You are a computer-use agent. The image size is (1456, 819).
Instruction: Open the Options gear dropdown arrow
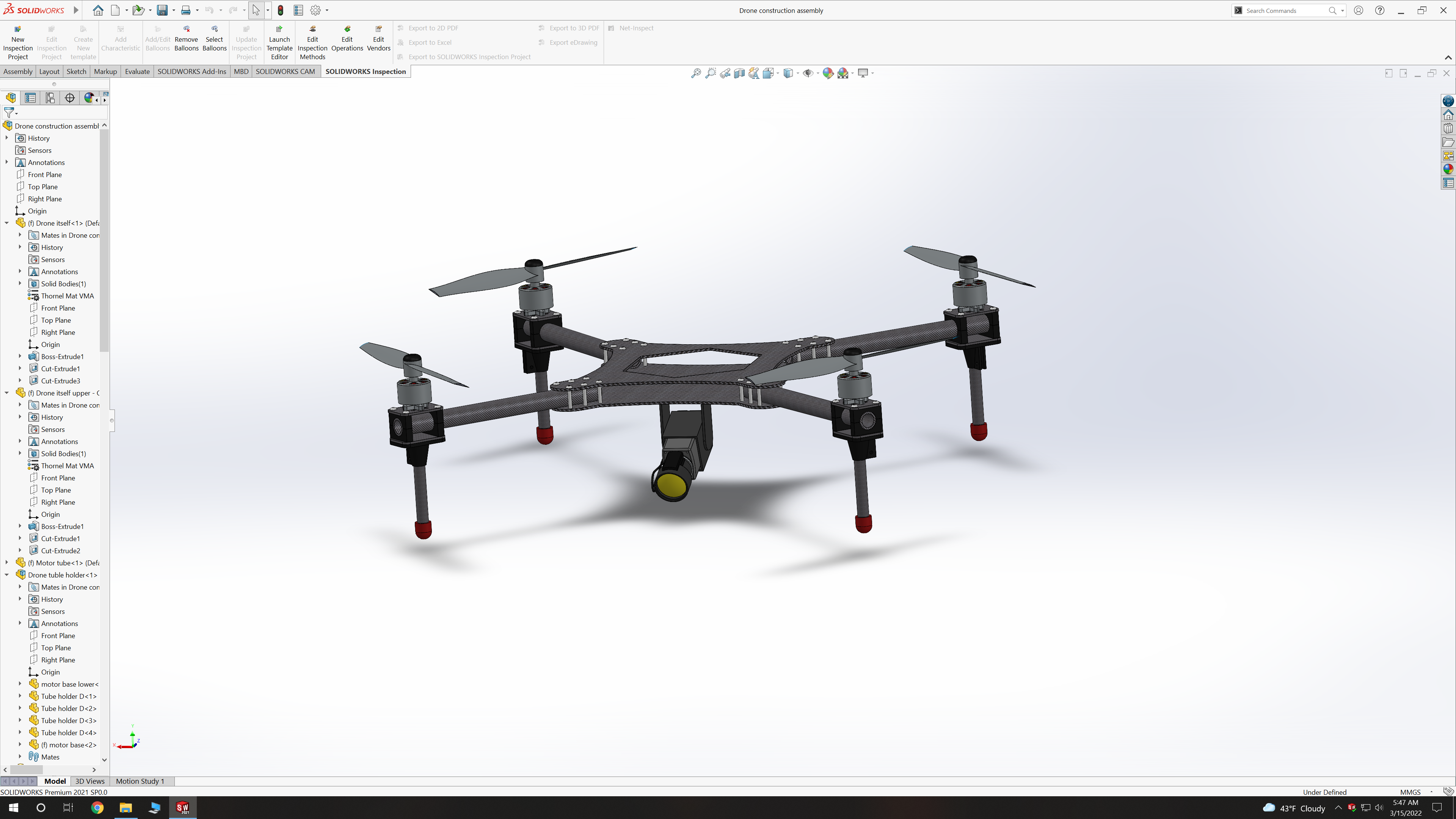point(327,10)
